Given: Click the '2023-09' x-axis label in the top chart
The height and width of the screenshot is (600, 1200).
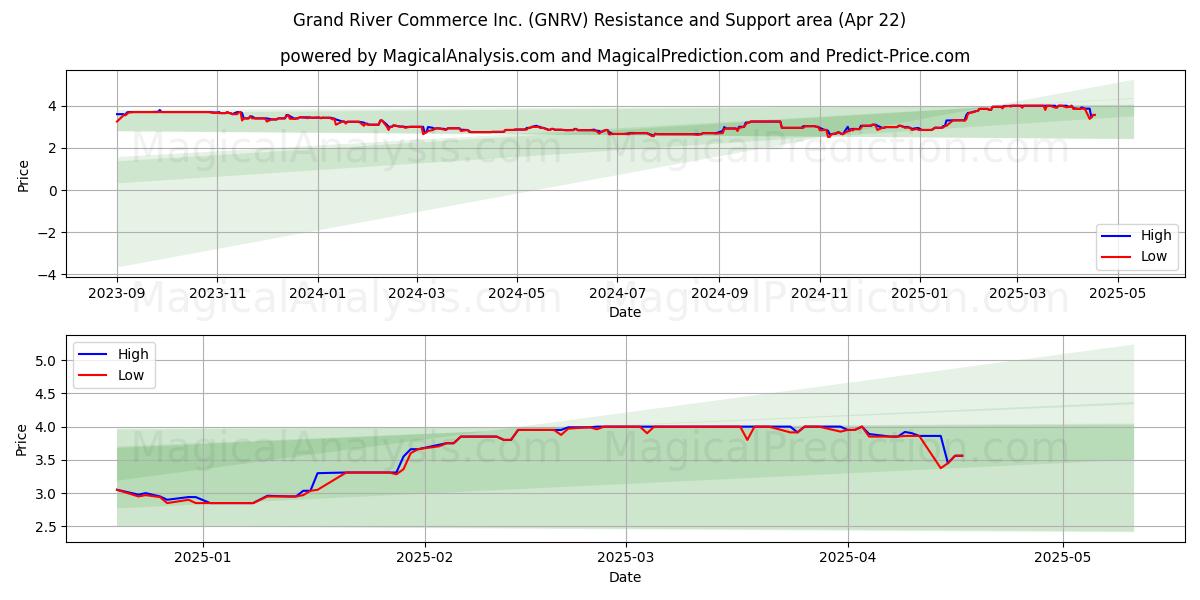Looking at the screenshot, I should 117,294.
